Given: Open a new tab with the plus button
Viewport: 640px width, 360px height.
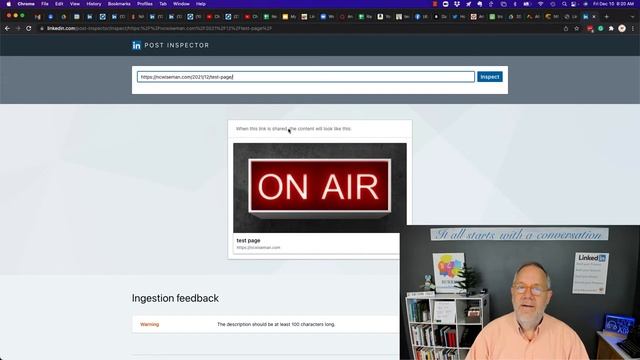Looking at the screenshot, I should pos(606,17).
